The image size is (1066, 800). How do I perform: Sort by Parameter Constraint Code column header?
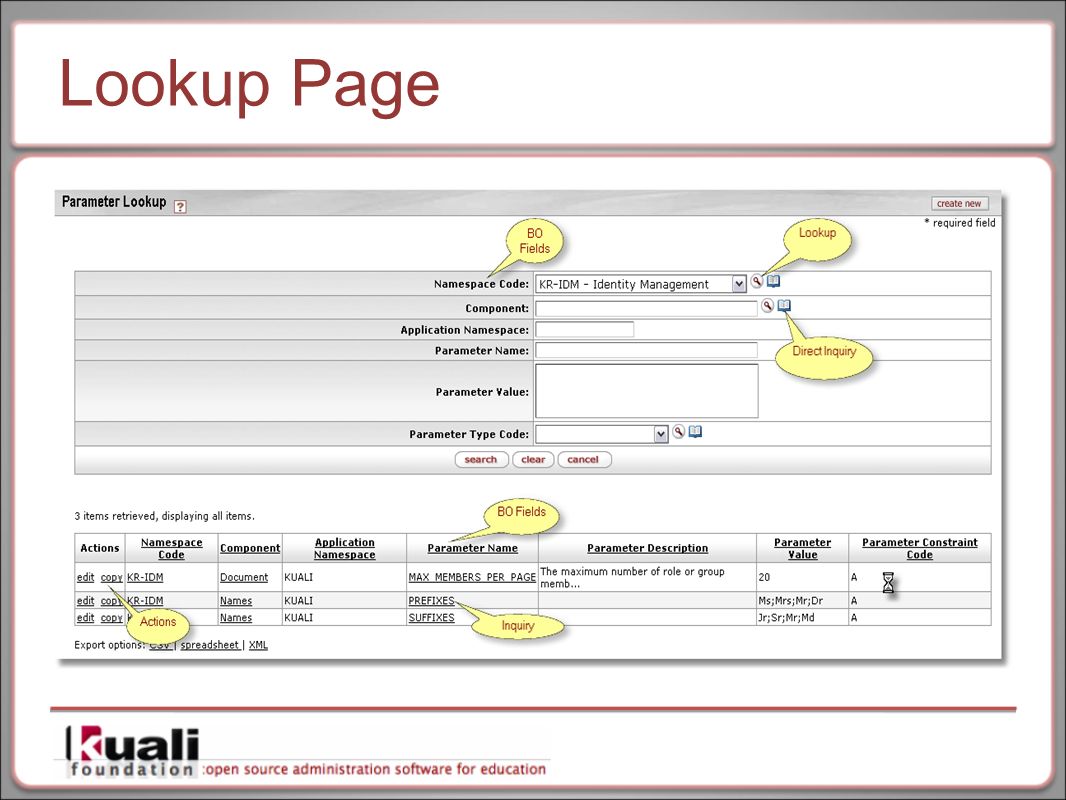pos(920,549)
